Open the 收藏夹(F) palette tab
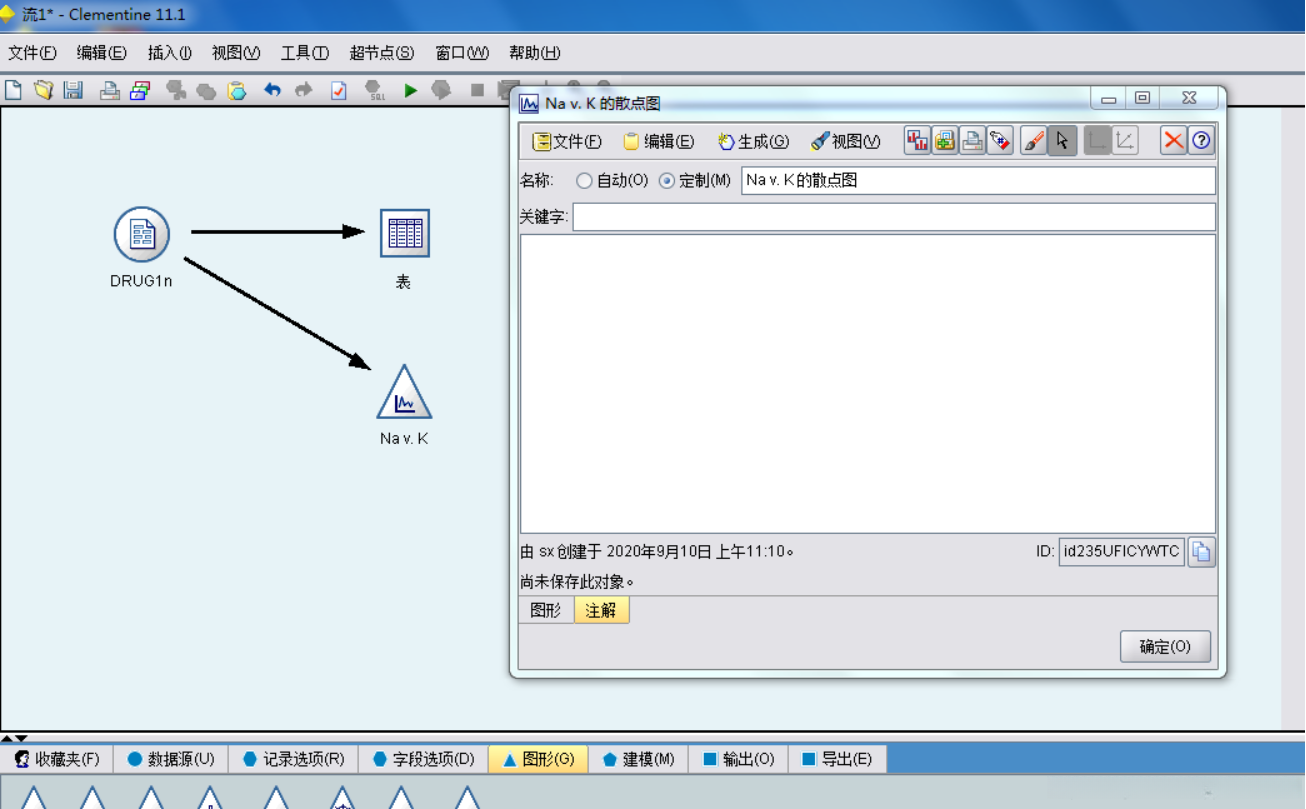Image resolution: width=1306 pixels, height=809 pixels. (x=57, y=759)
